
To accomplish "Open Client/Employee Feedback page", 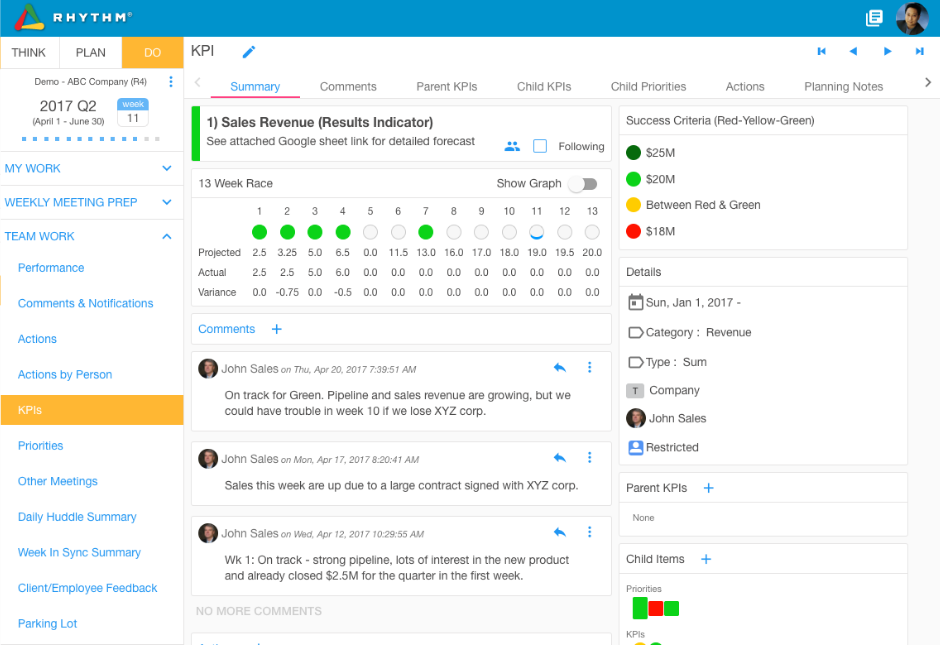I will [88, 588].
